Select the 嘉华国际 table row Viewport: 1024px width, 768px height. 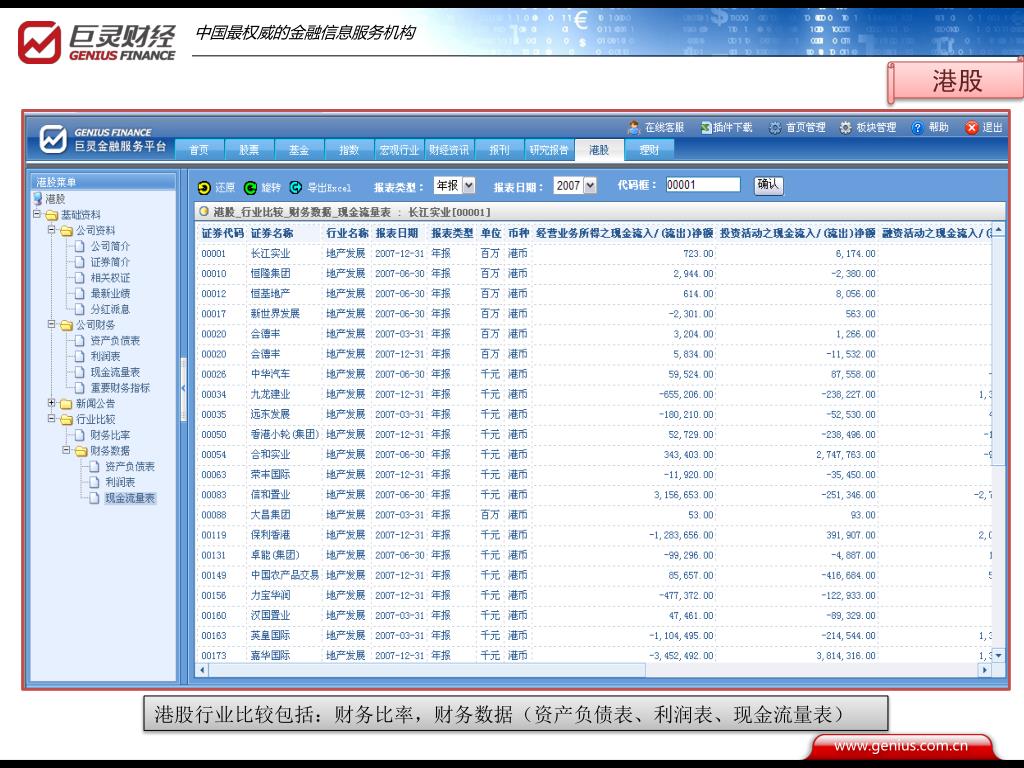click(594, 655)
